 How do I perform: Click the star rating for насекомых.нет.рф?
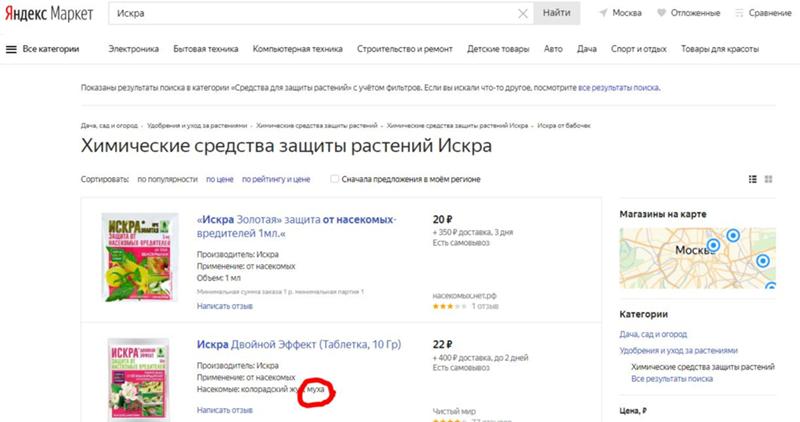449,306
